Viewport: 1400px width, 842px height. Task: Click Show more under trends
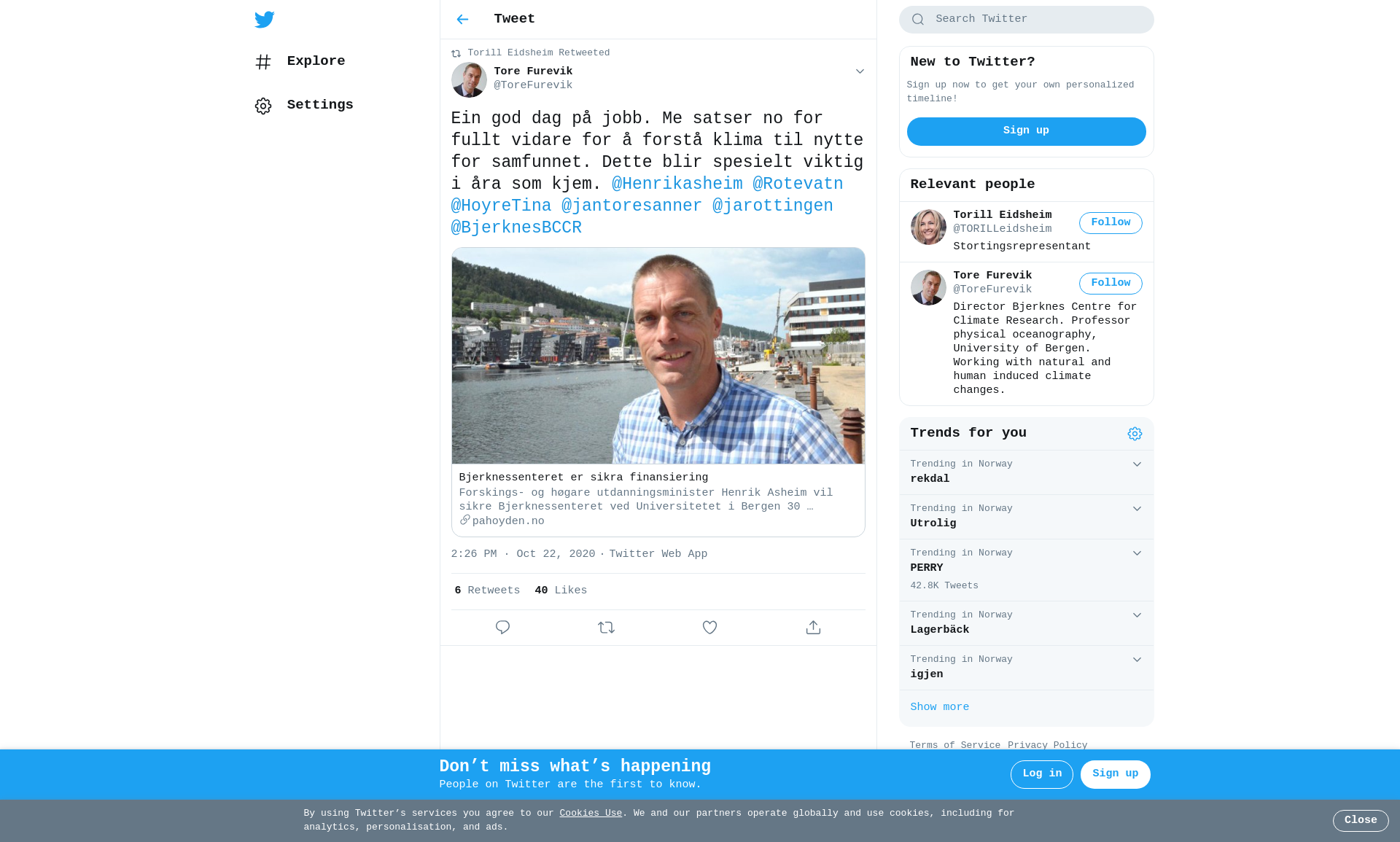[x=939, y=707]
